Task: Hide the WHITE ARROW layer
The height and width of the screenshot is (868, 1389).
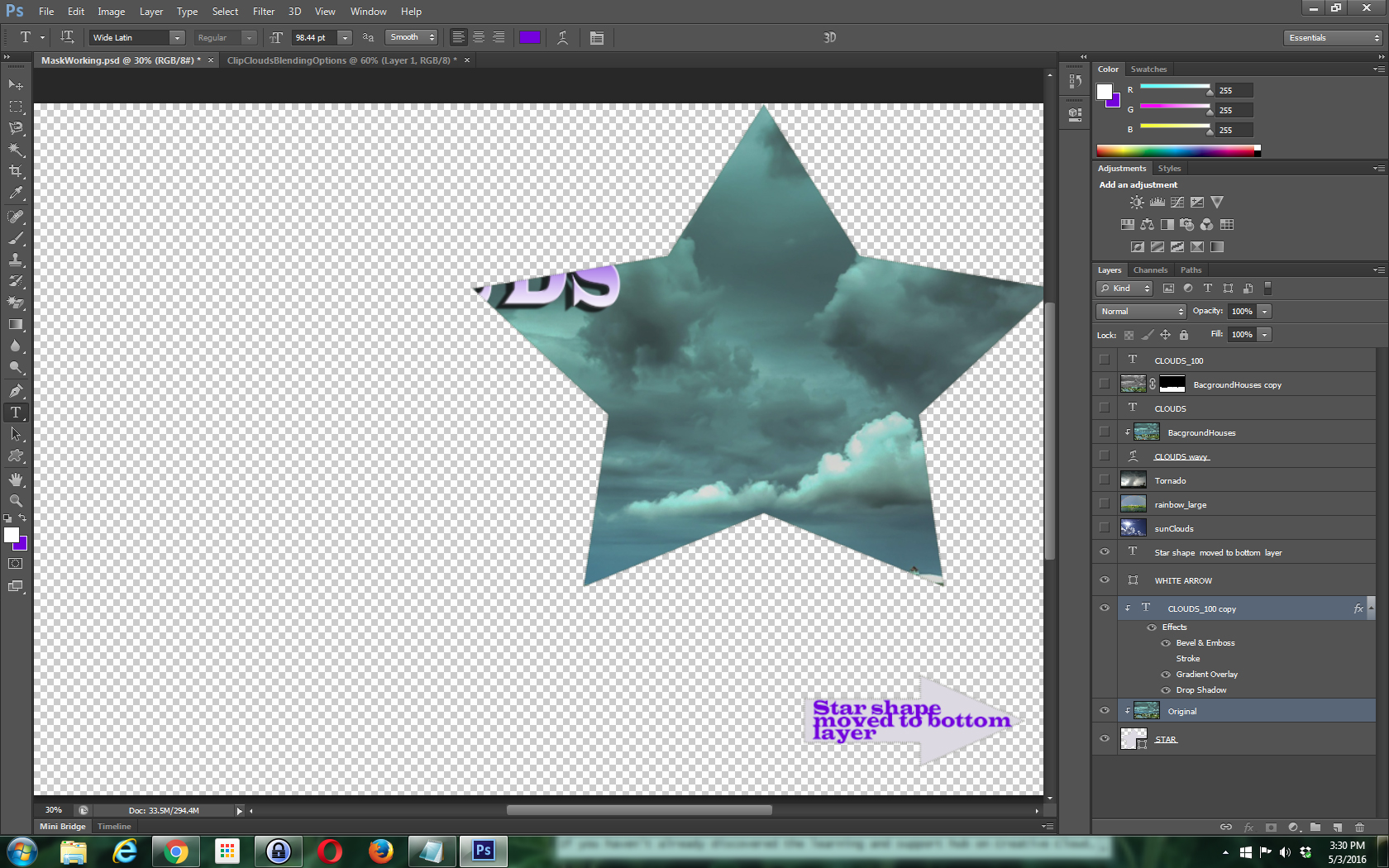Action: (1105, 579)
